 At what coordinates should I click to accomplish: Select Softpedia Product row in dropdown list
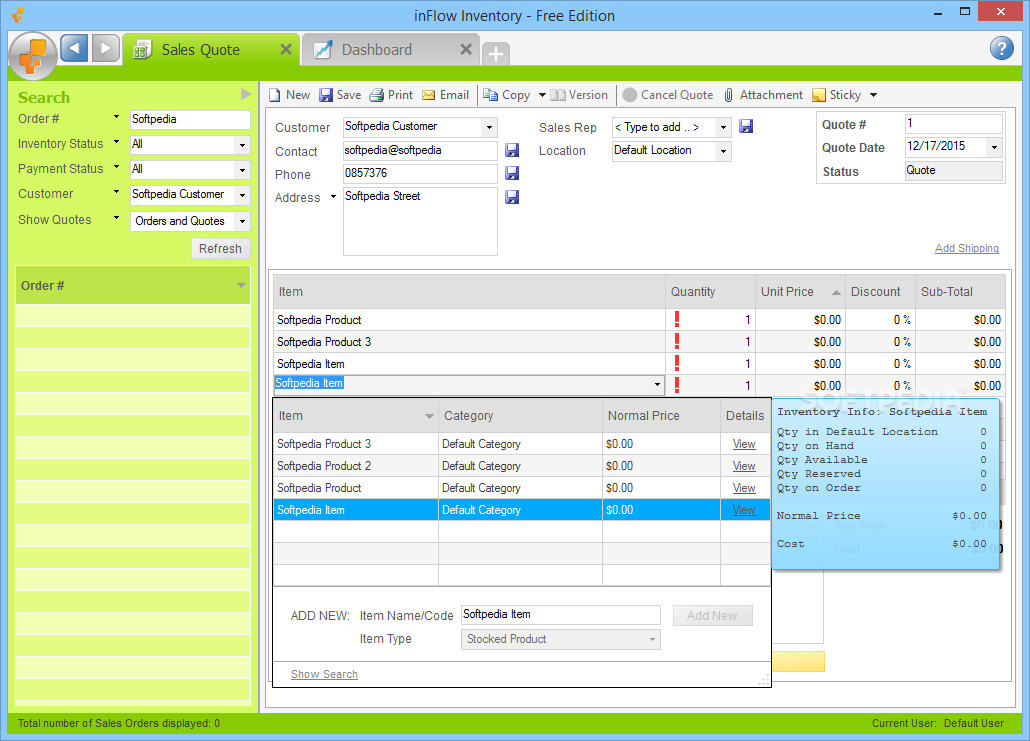pyautogui.click(x=355, y=488)
